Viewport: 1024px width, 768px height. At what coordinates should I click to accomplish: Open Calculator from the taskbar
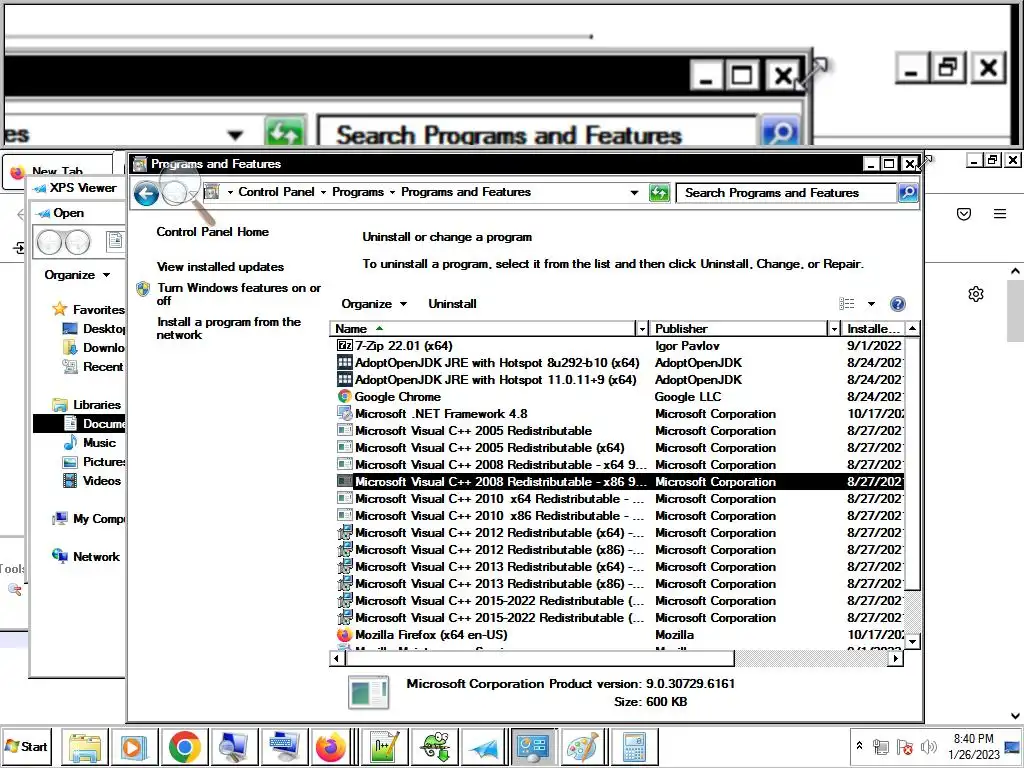tap(633, 746)
